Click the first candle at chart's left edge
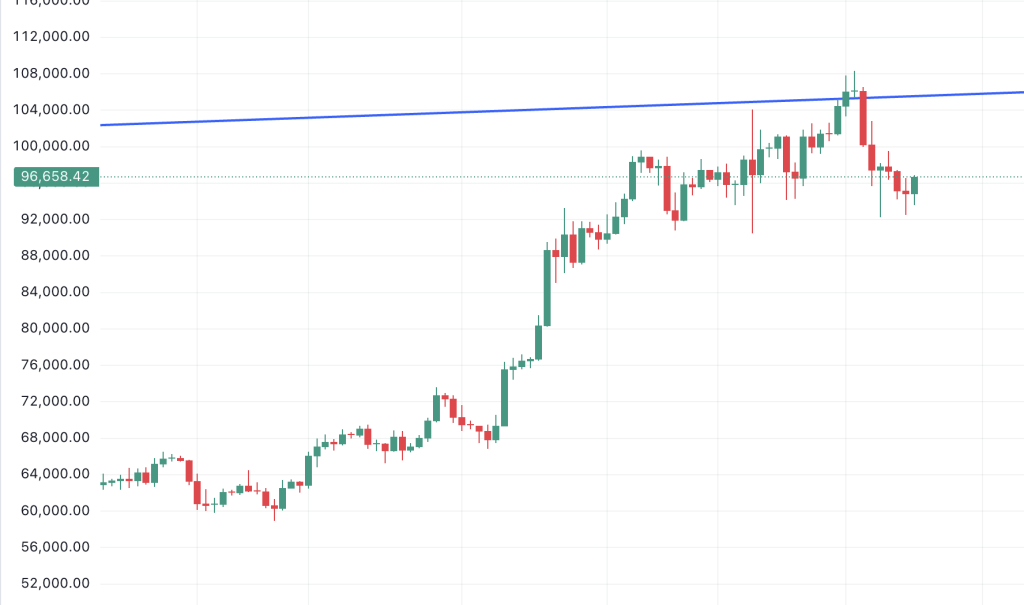The image size is (1024, 605). coord(103,483)
